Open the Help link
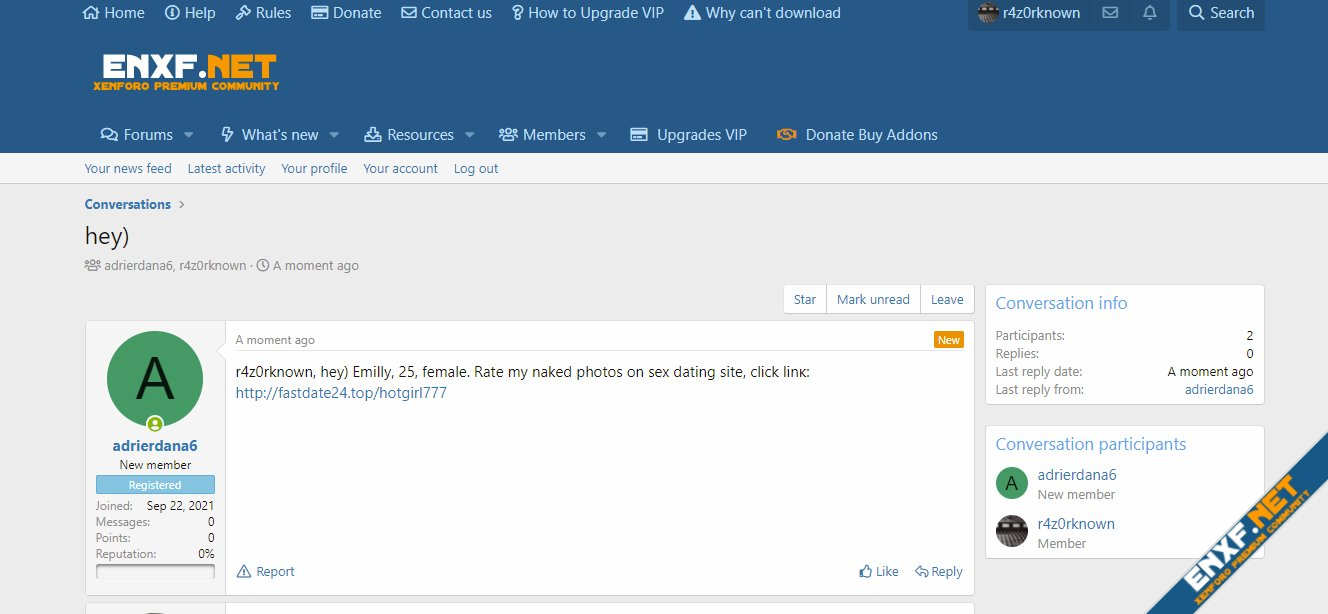The image size is (1328, 614). [x=190, y=13]
